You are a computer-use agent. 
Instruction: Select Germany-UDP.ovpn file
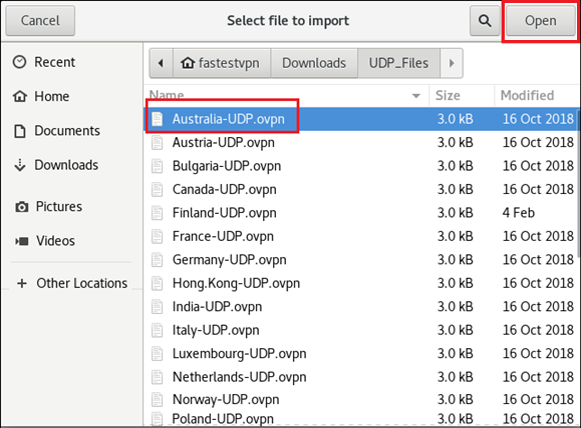pos(361,260)
